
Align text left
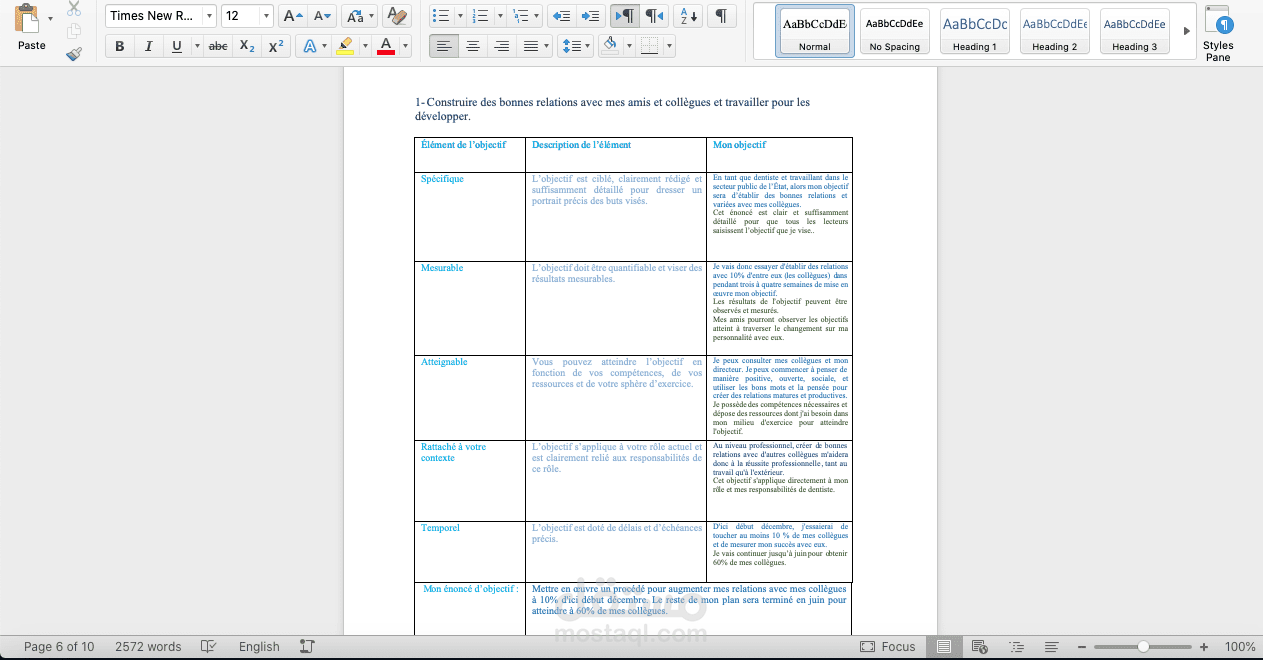click(444, 46)
